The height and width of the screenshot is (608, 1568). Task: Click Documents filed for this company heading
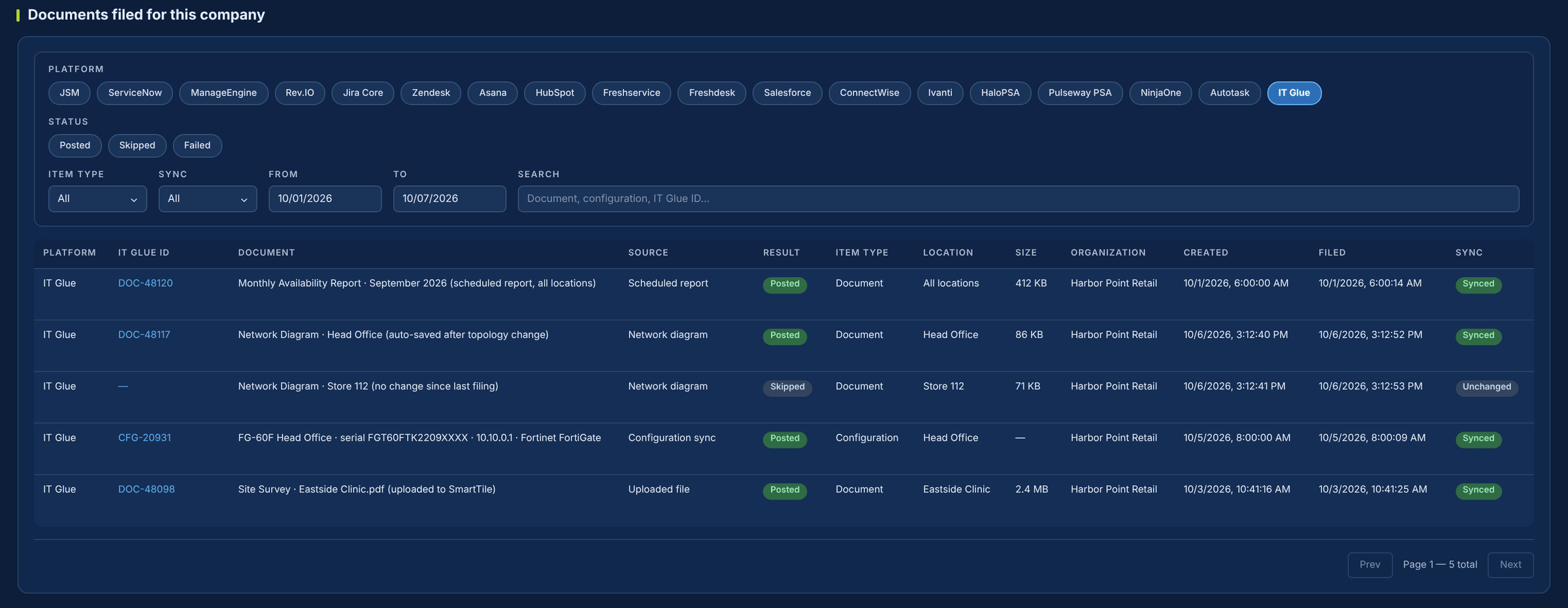(146, 15)
